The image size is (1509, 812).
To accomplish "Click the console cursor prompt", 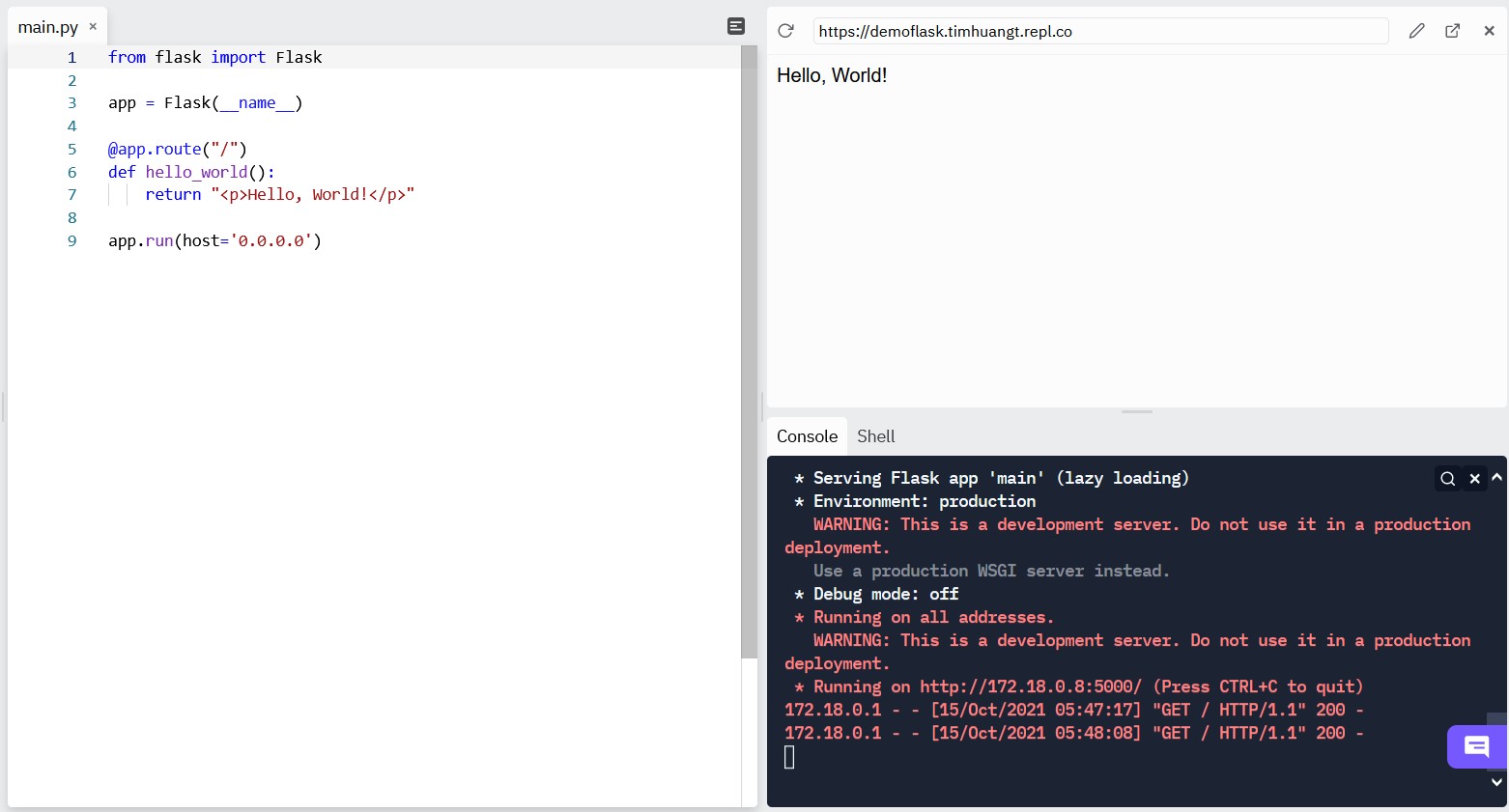I will pos(789,758).
